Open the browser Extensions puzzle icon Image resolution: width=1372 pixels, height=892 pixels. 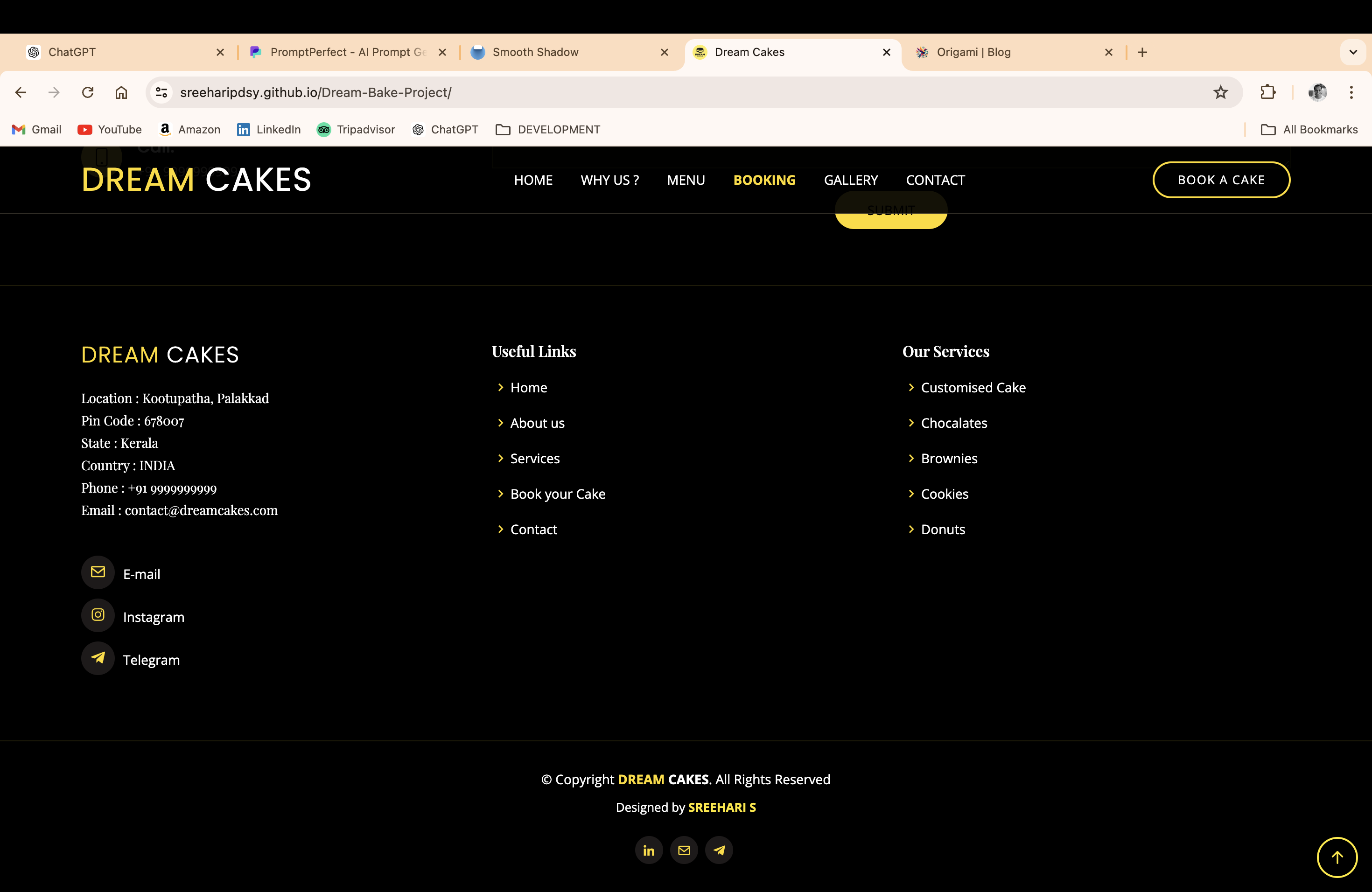pos(1267,92)
